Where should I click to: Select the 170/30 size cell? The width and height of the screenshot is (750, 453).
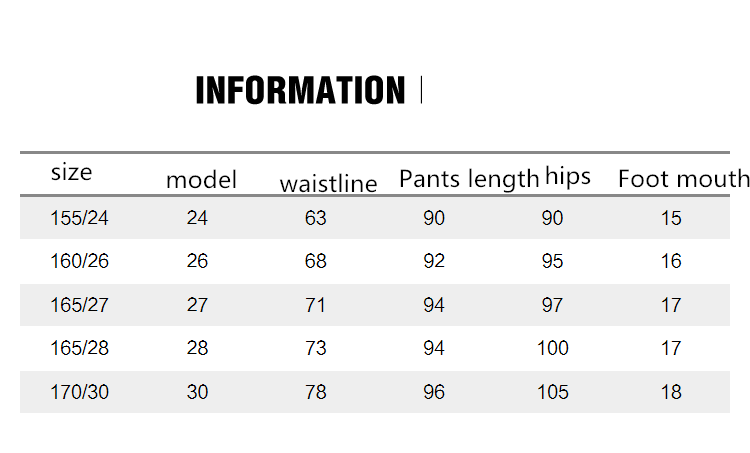point(79,392)
